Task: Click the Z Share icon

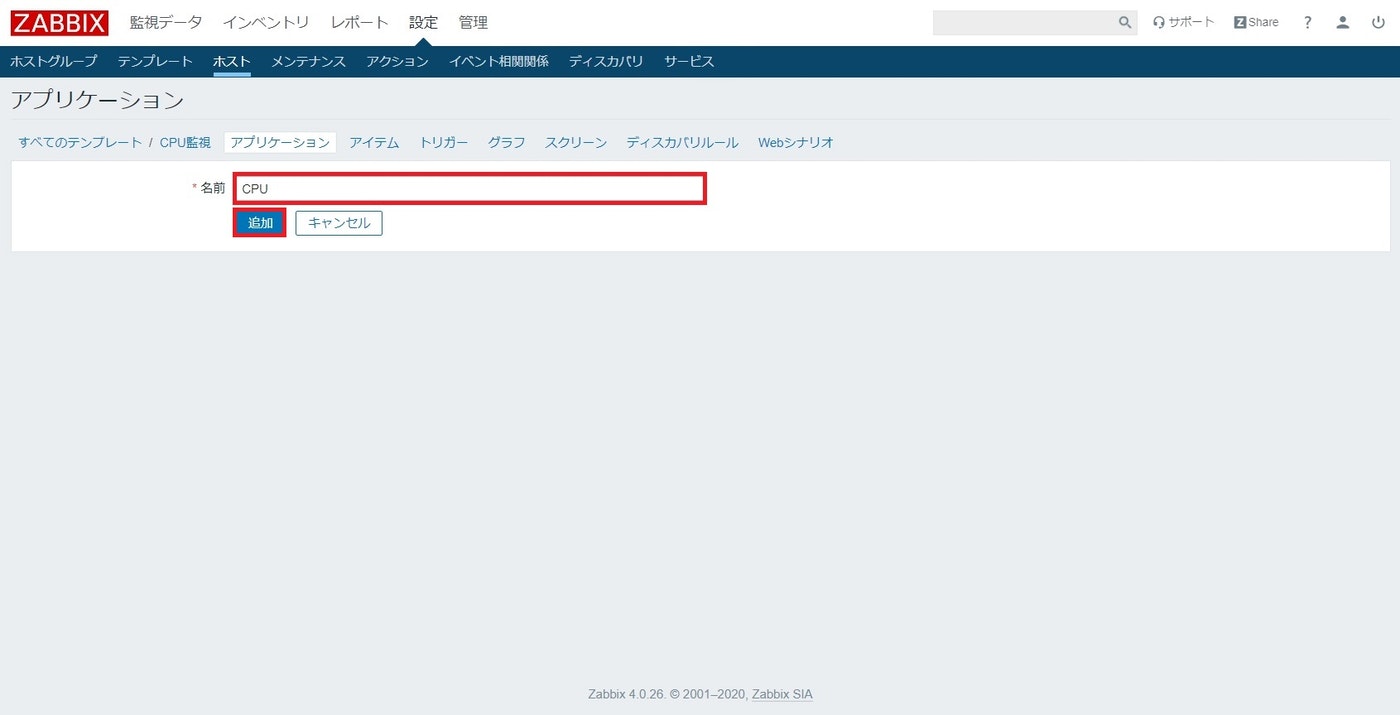Action: [1255, 22]
